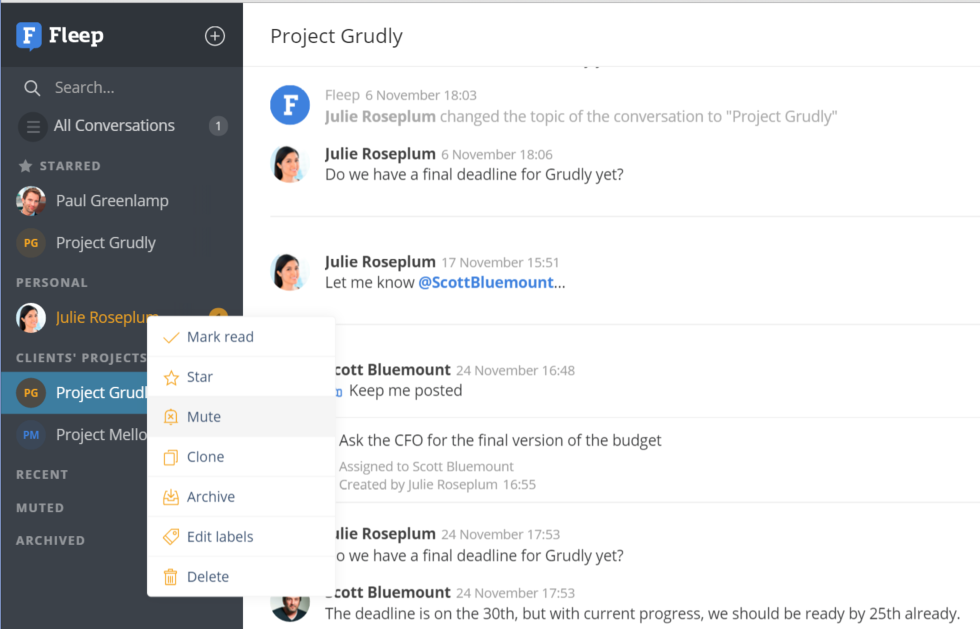Expand the Recent conversations section
Viewport: 980px width, 629px height.
[42, 475]
